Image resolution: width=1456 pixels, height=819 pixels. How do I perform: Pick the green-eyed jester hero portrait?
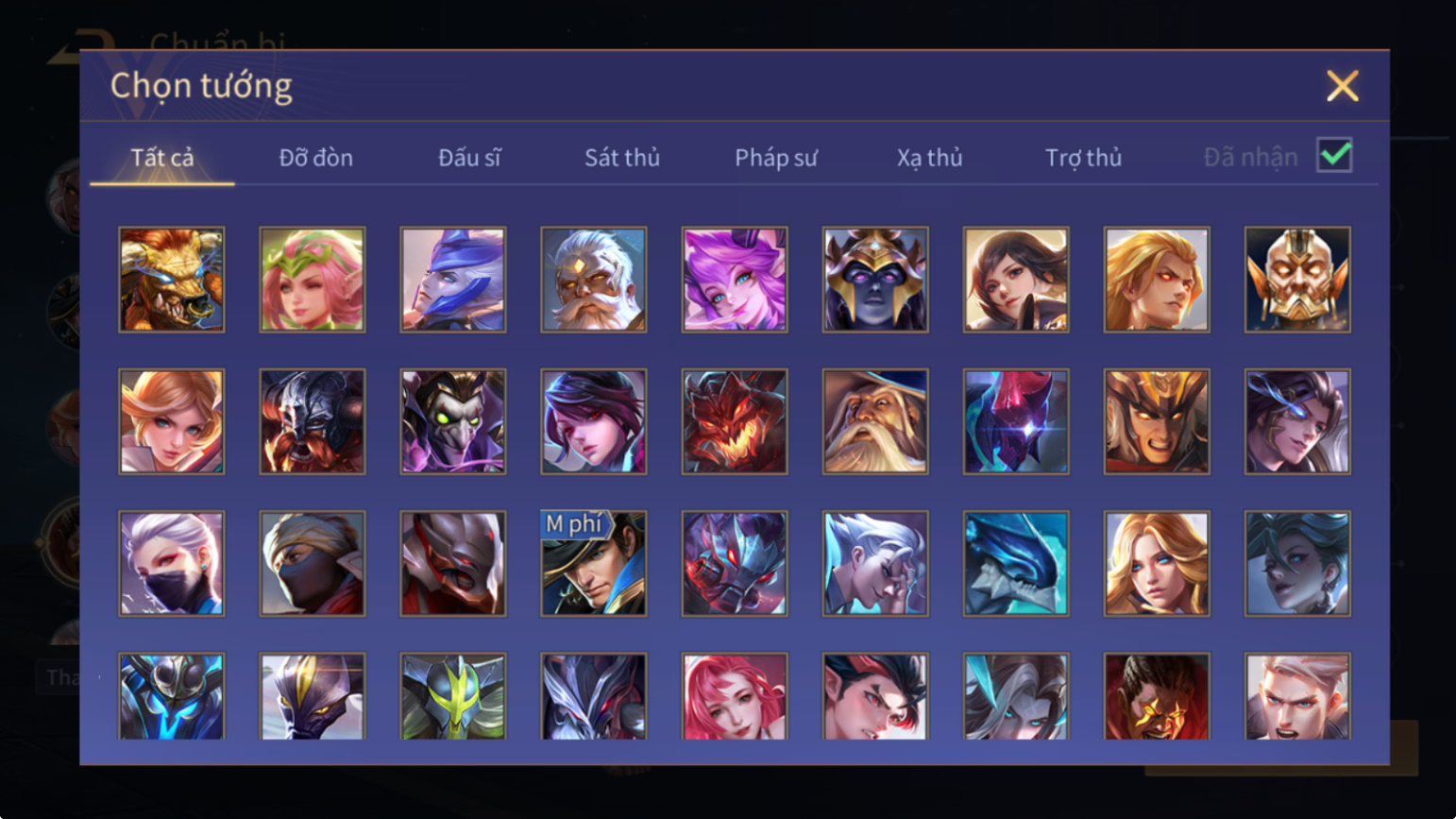coord(453,421)
